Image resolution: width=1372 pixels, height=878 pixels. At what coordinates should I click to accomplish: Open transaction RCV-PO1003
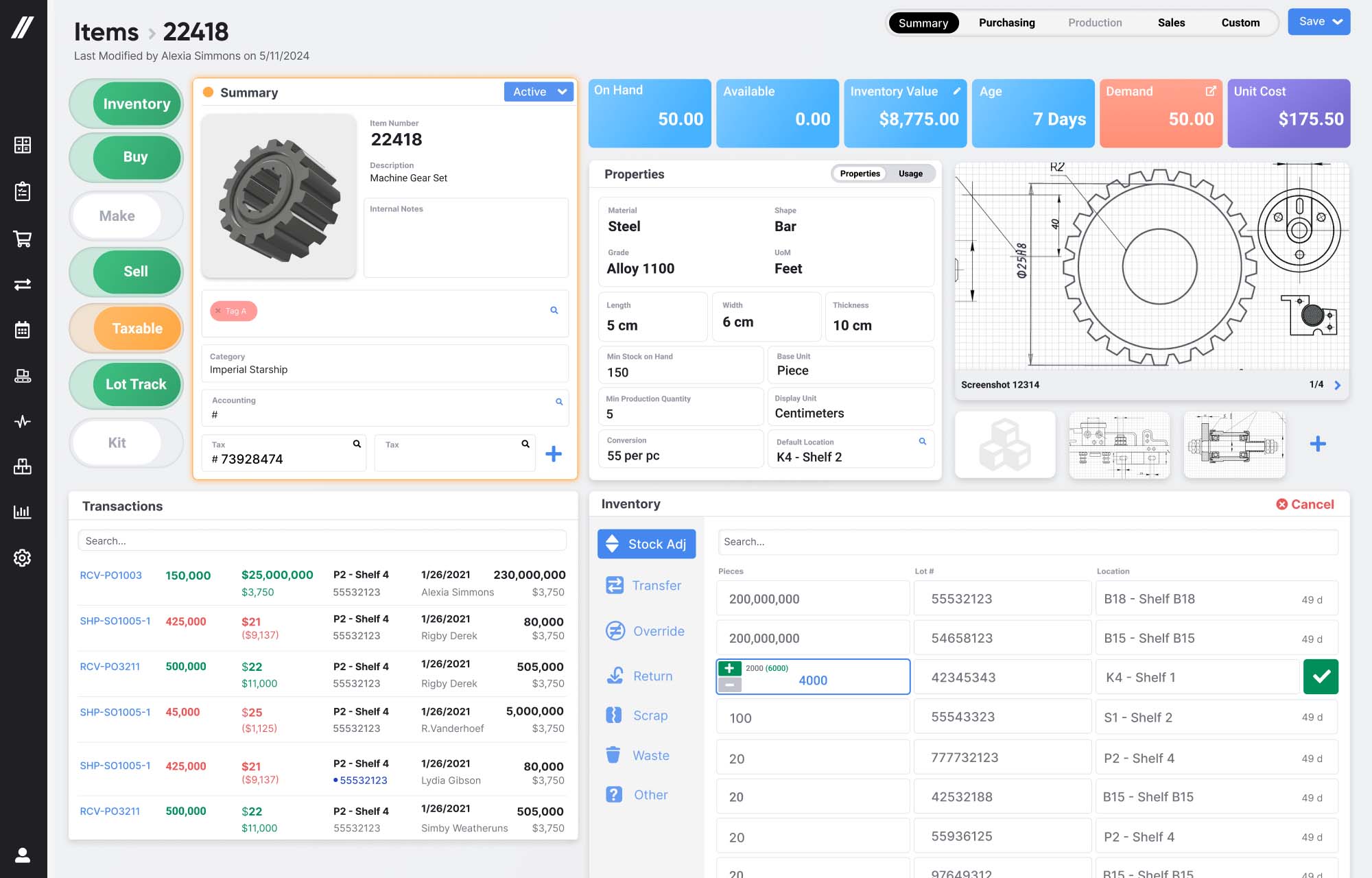pos(110,576)
